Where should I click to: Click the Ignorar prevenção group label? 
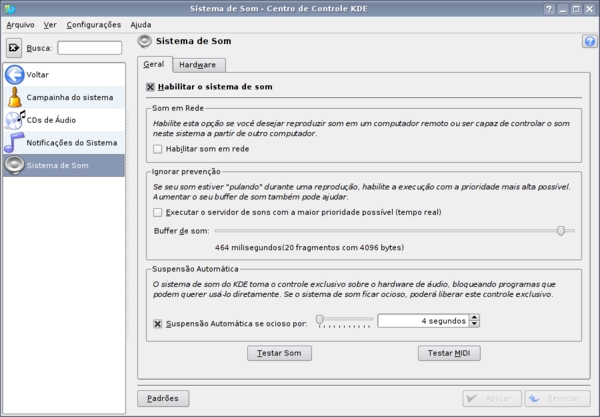(186, 171)
